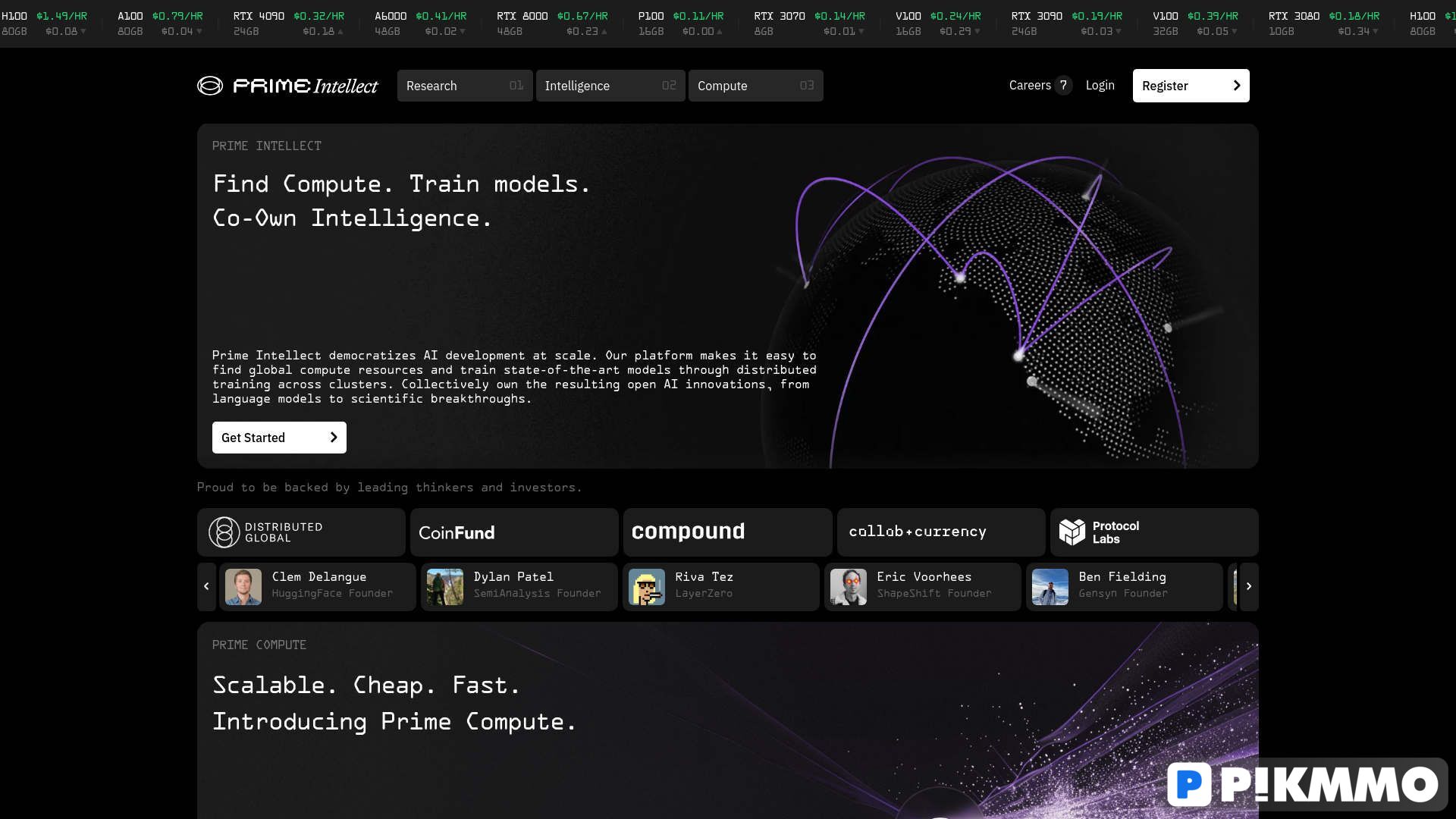Click Dylan Patel's avatar photo
The width and height of the screenshot is (1456, 819).
445,587
